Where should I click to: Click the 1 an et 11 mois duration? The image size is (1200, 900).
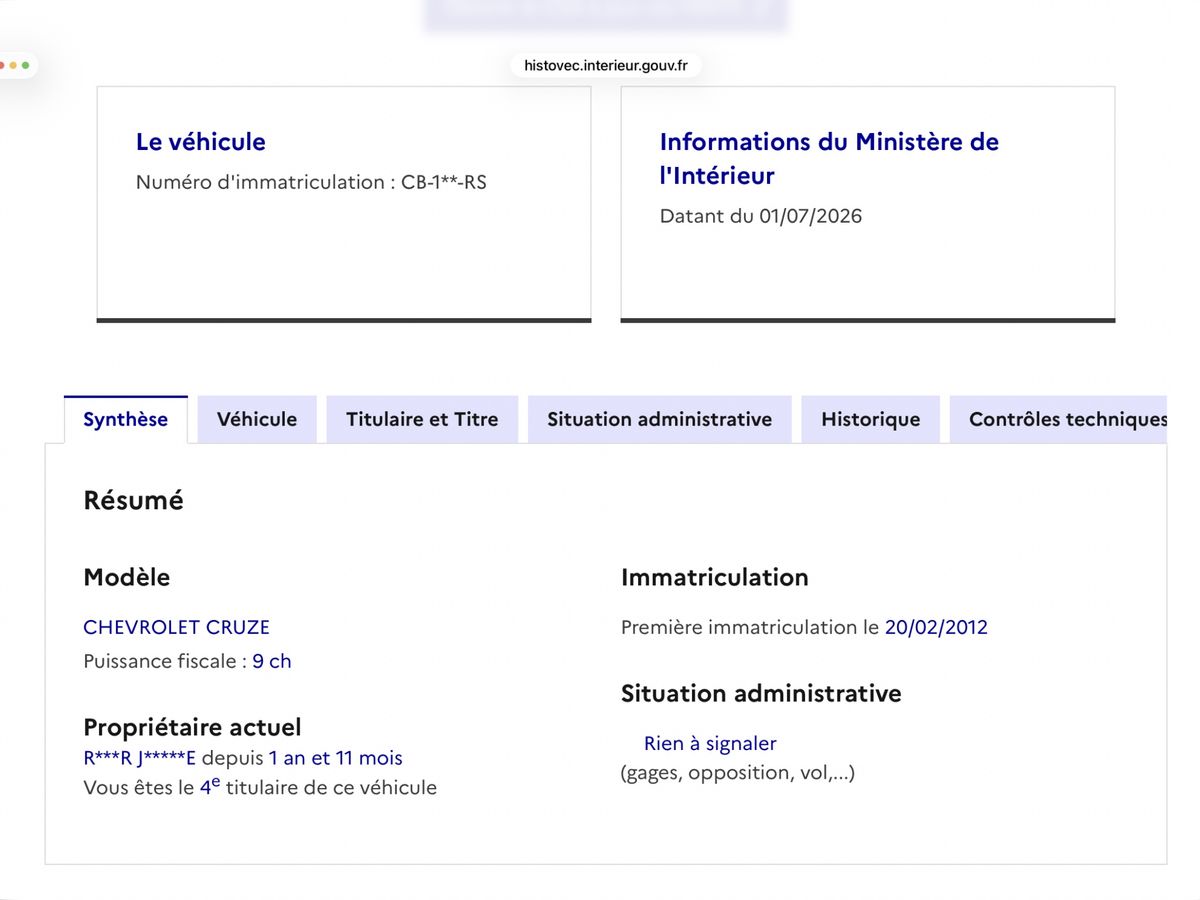click(x=336, y=758)
